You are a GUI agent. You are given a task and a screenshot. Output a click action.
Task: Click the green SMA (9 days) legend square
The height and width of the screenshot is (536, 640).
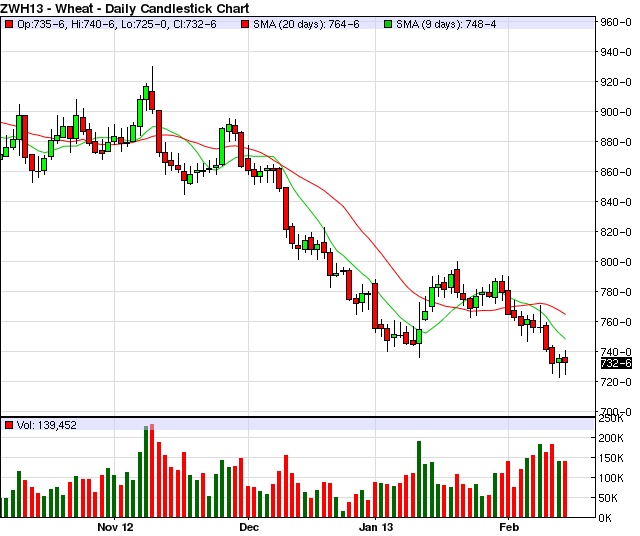[x=388, y=24]
